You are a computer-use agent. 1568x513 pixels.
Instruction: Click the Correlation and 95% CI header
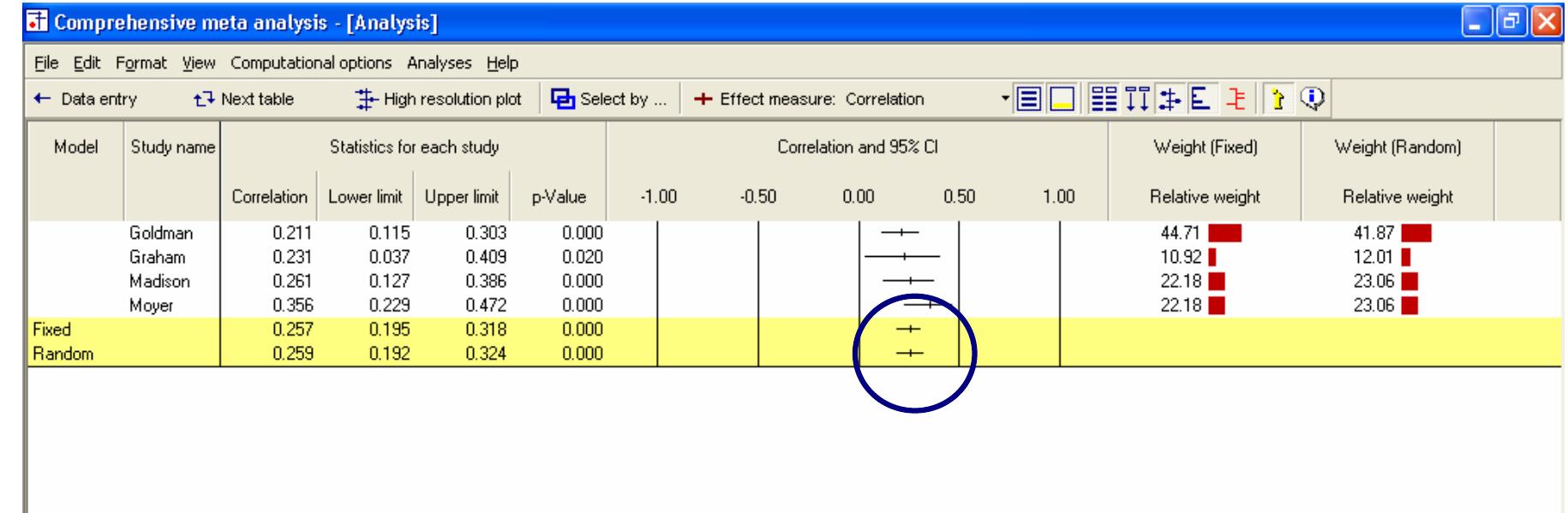pyautogui.click(x=857, y=147)
